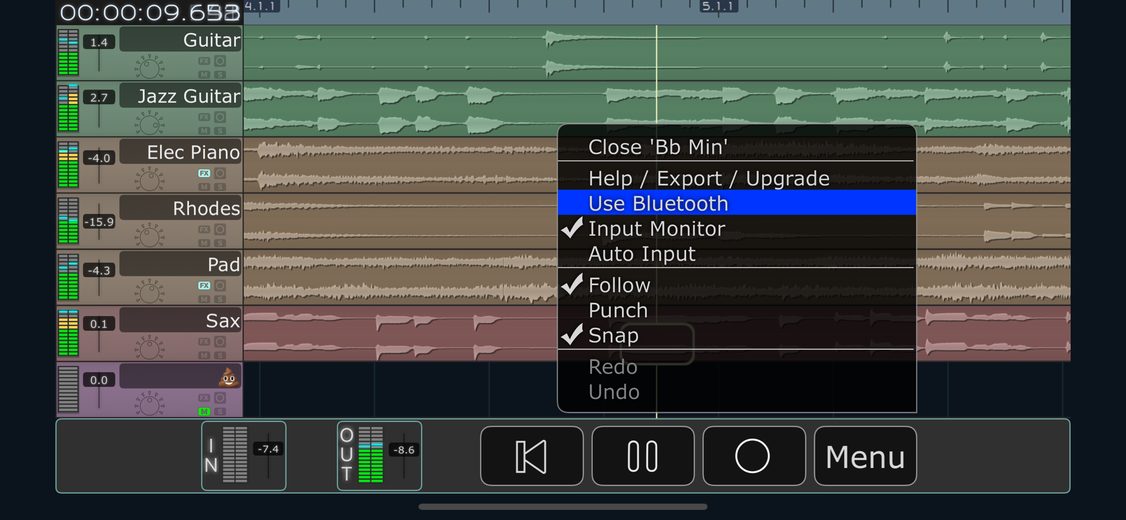Arm recording on the Jazz Guitar track

coord(220,117)
